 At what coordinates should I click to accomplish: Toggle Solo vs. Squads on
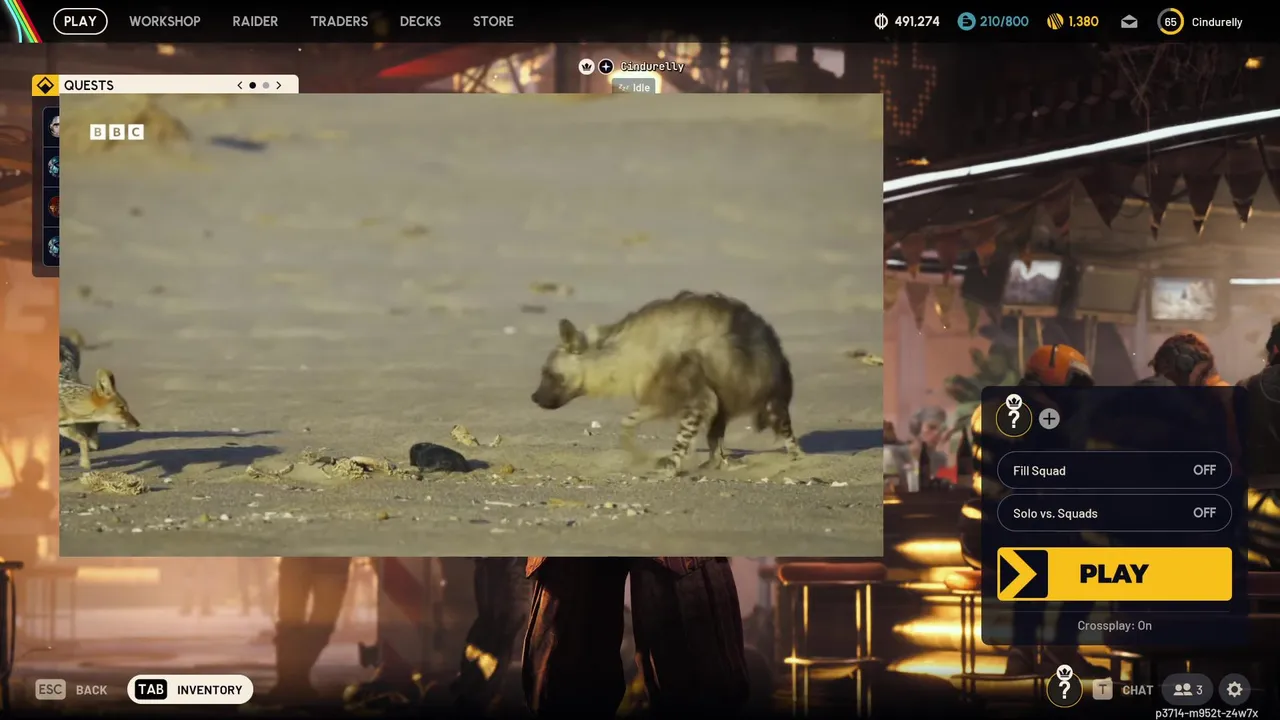click(1114, 513)
